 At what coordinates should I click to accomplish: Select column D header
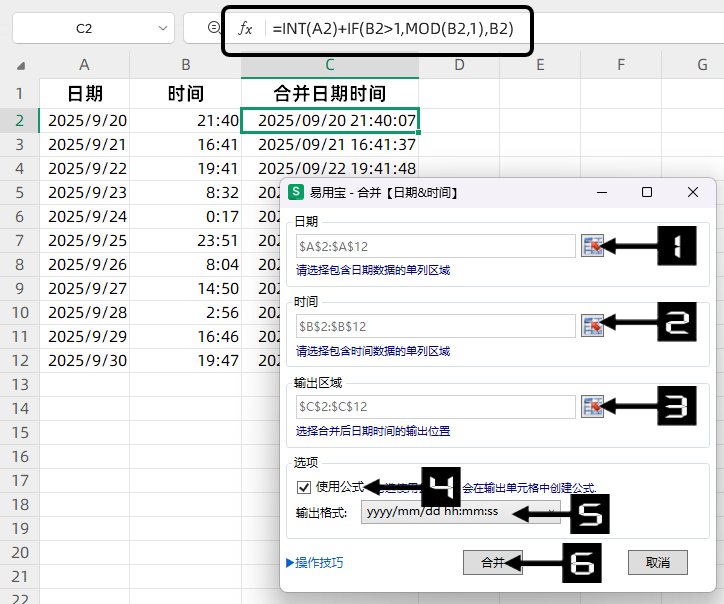(459, 65)
